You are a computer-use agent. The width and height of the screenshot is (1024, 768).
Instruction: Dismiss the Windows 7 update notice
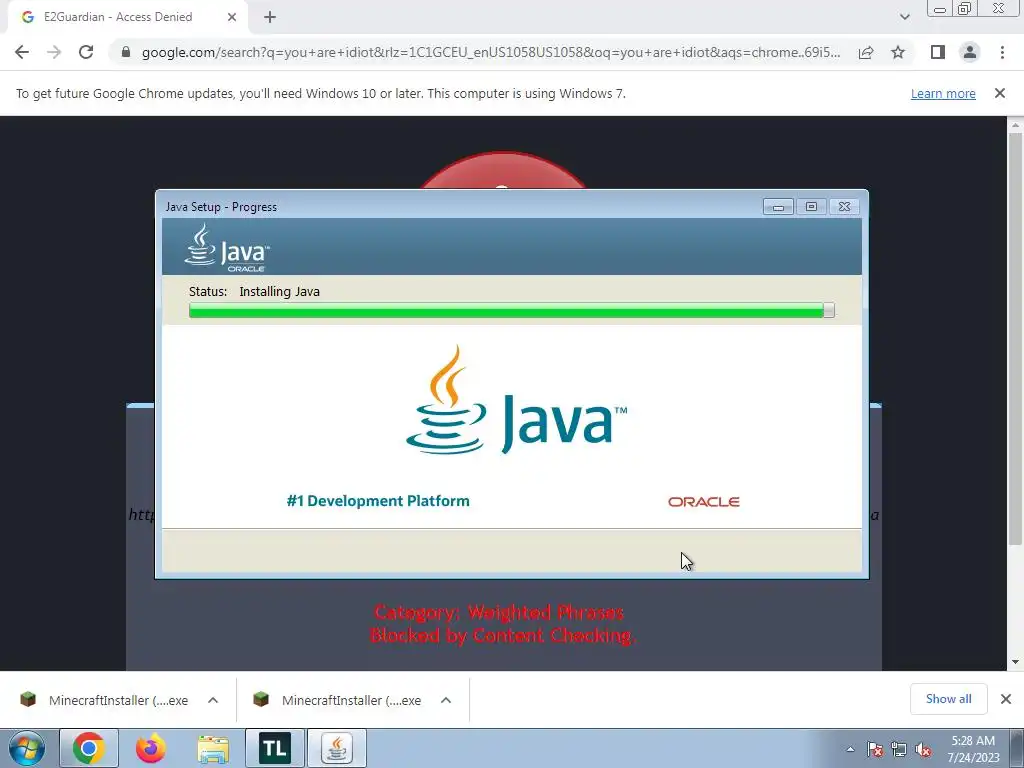click(999, 93)
